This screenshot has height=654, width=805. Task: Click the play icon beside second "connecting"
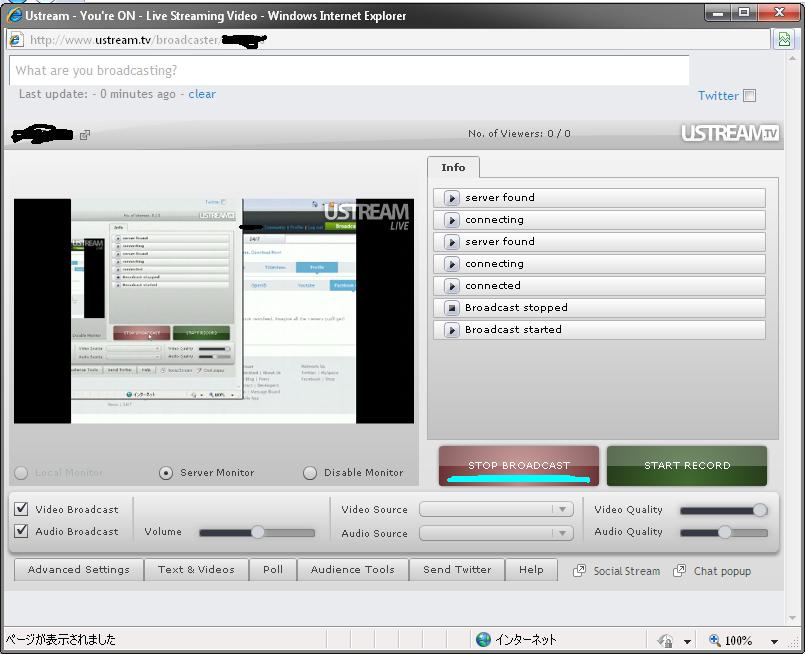click(451, 264)
